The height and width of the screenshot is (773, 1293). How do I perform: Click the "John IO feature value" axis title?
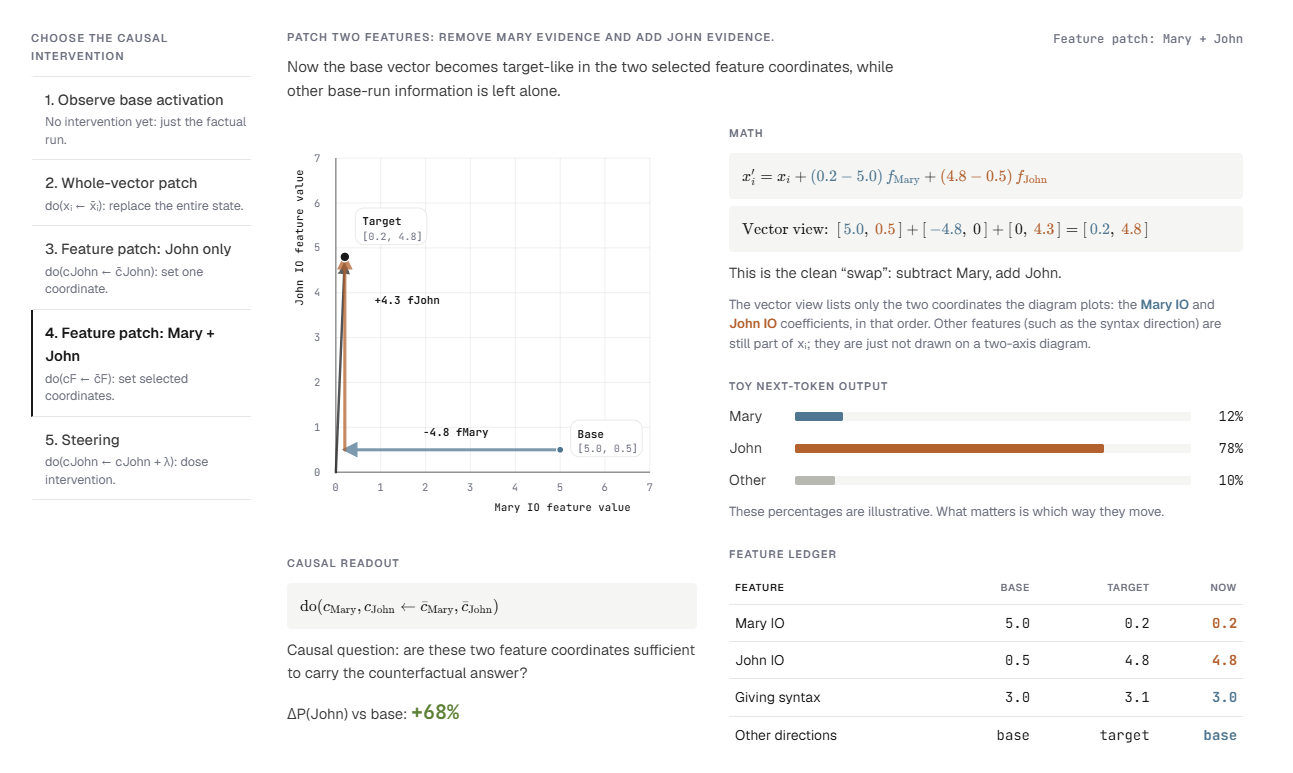tap(300, 236)
